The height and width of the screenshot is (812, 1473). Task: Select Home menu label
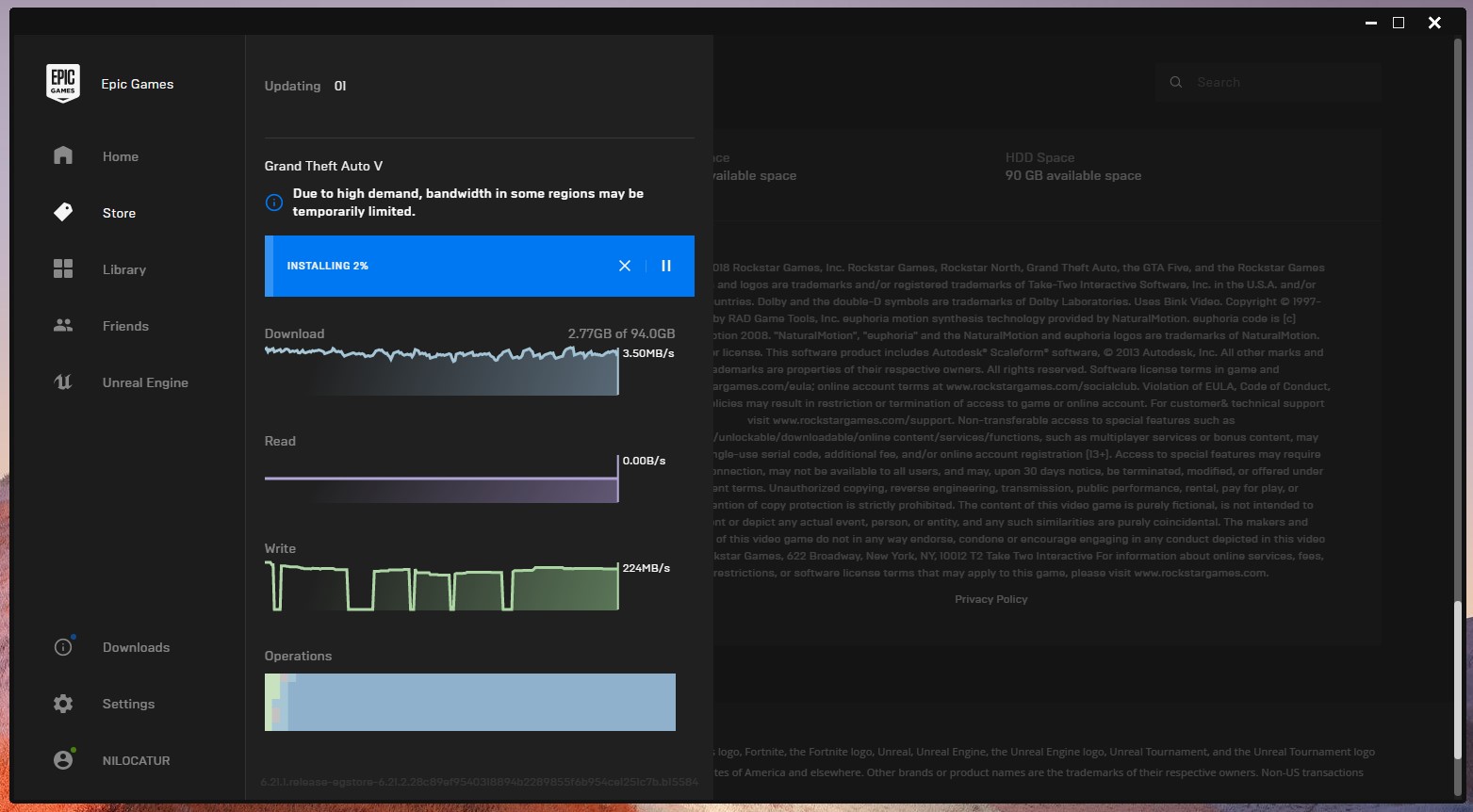(121, 156)
